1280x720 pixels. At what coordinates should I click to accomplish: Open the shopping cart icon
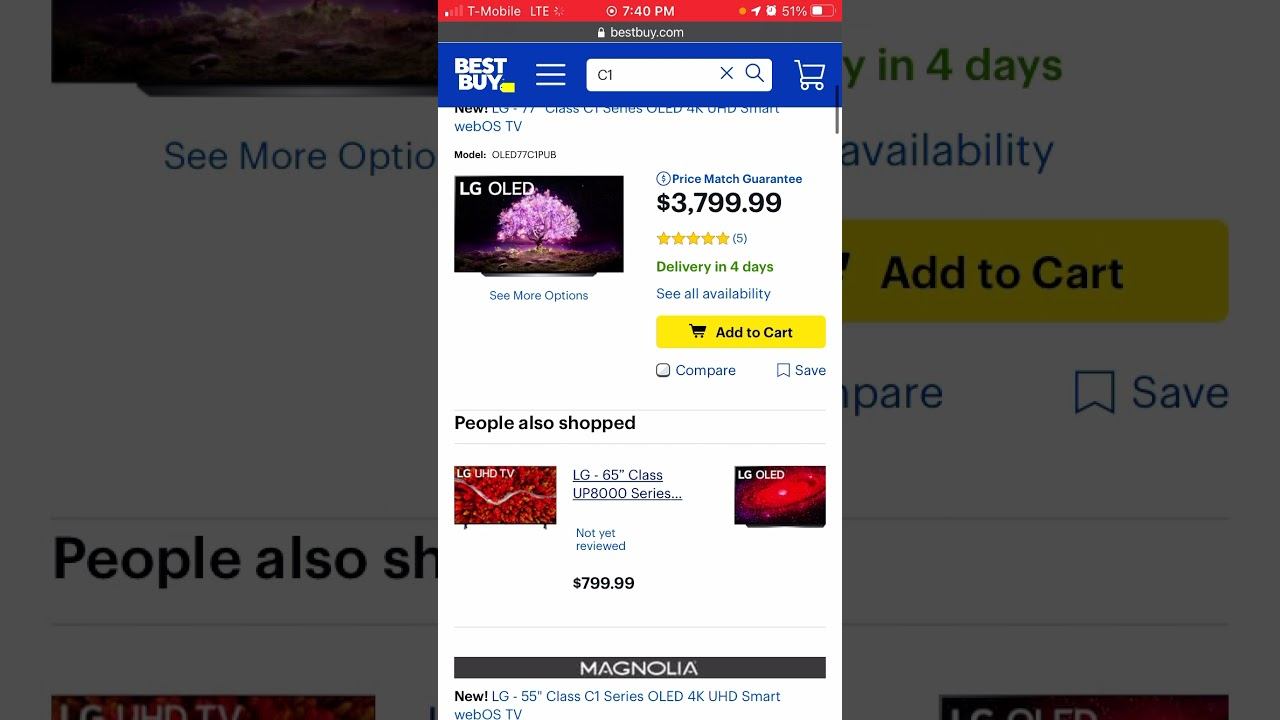click(809, 75)
